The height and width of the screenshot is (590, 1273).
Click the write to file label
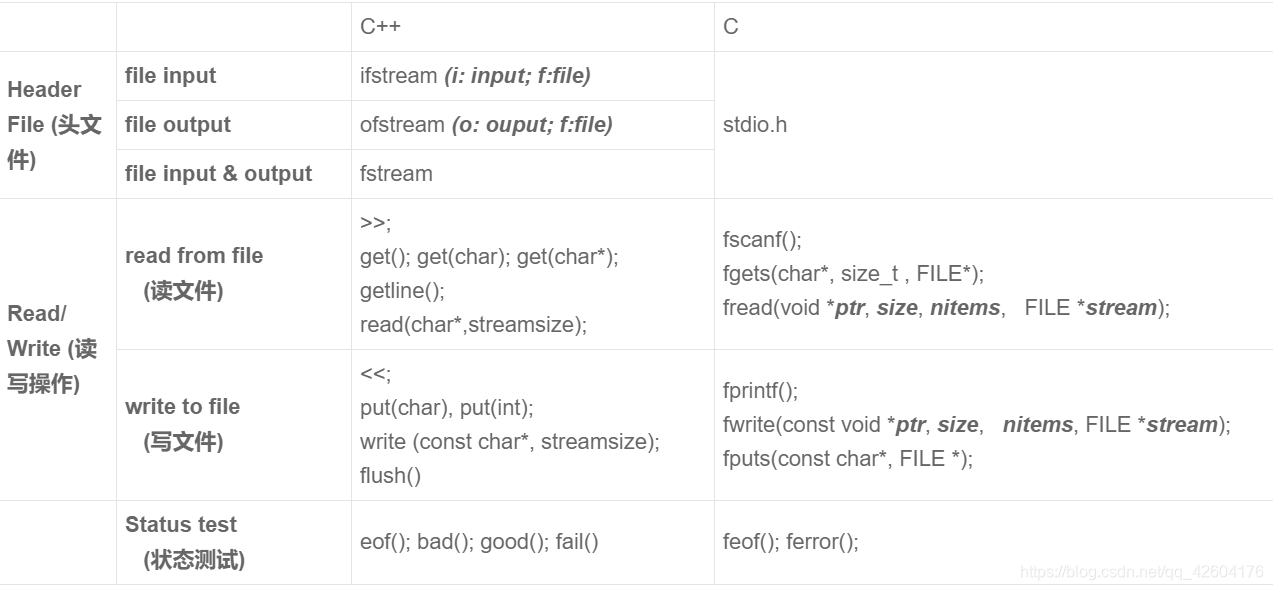pos(183,424)
